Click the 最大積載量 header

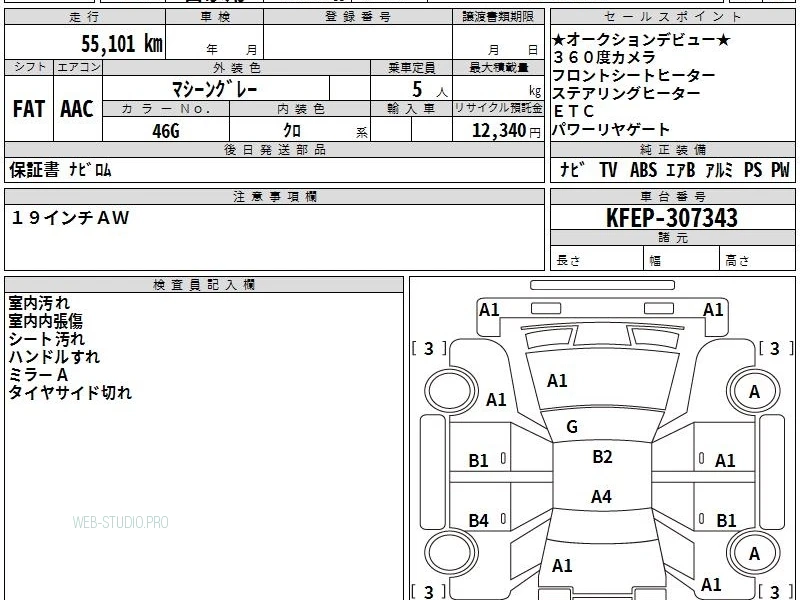click(498, 68)
